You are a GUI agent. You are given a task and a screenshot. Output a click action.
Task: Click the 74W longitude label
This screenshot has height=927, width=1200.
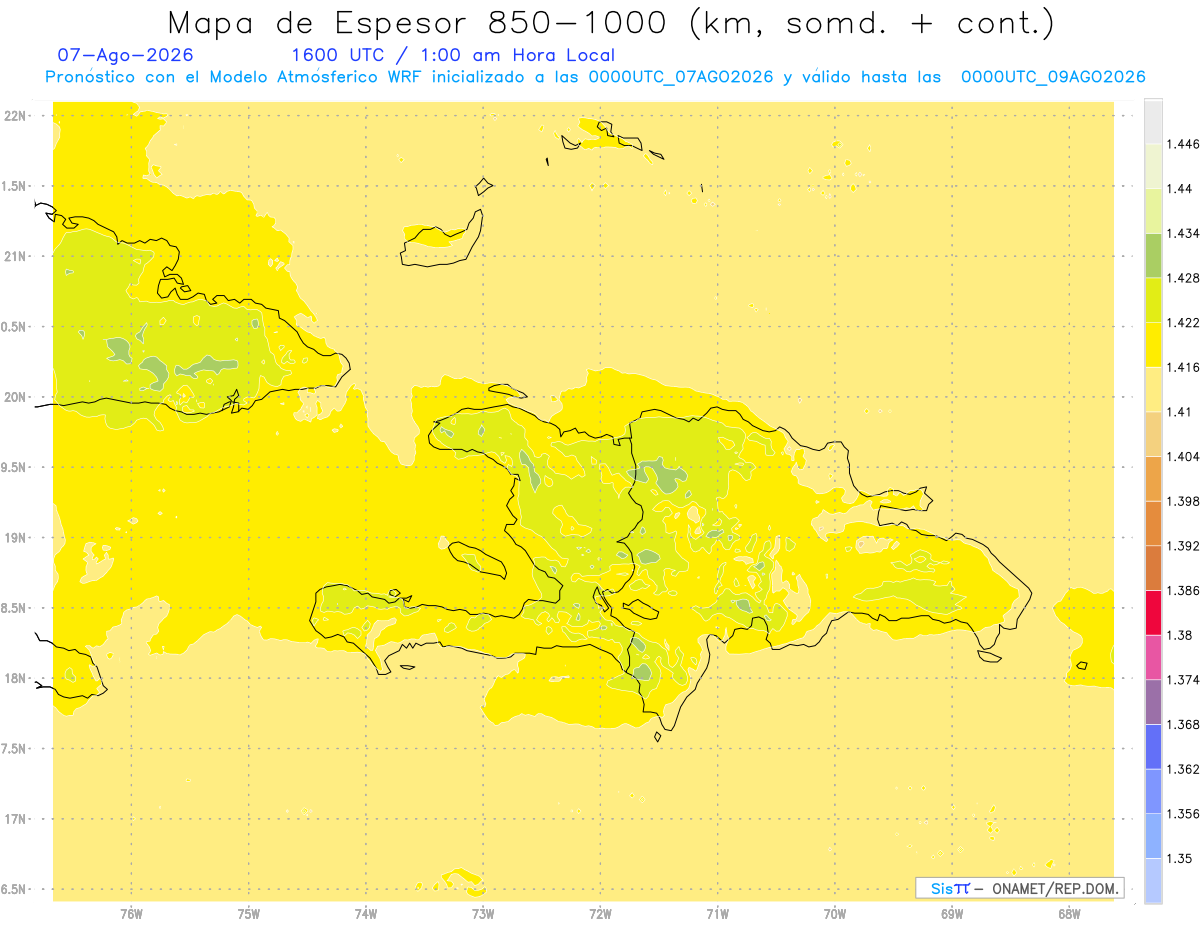[366, 914]
